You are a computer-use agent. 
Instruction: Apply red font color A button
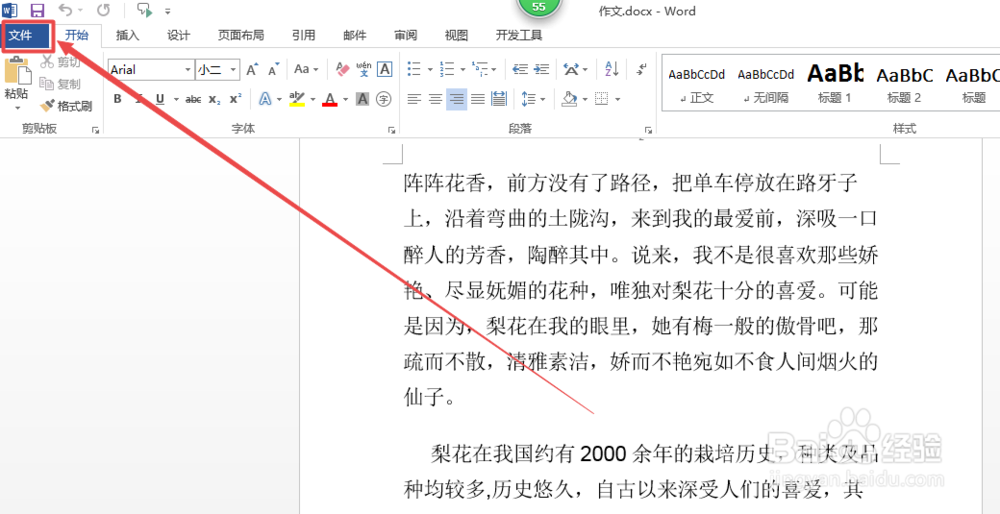click(x=330, y=99)
